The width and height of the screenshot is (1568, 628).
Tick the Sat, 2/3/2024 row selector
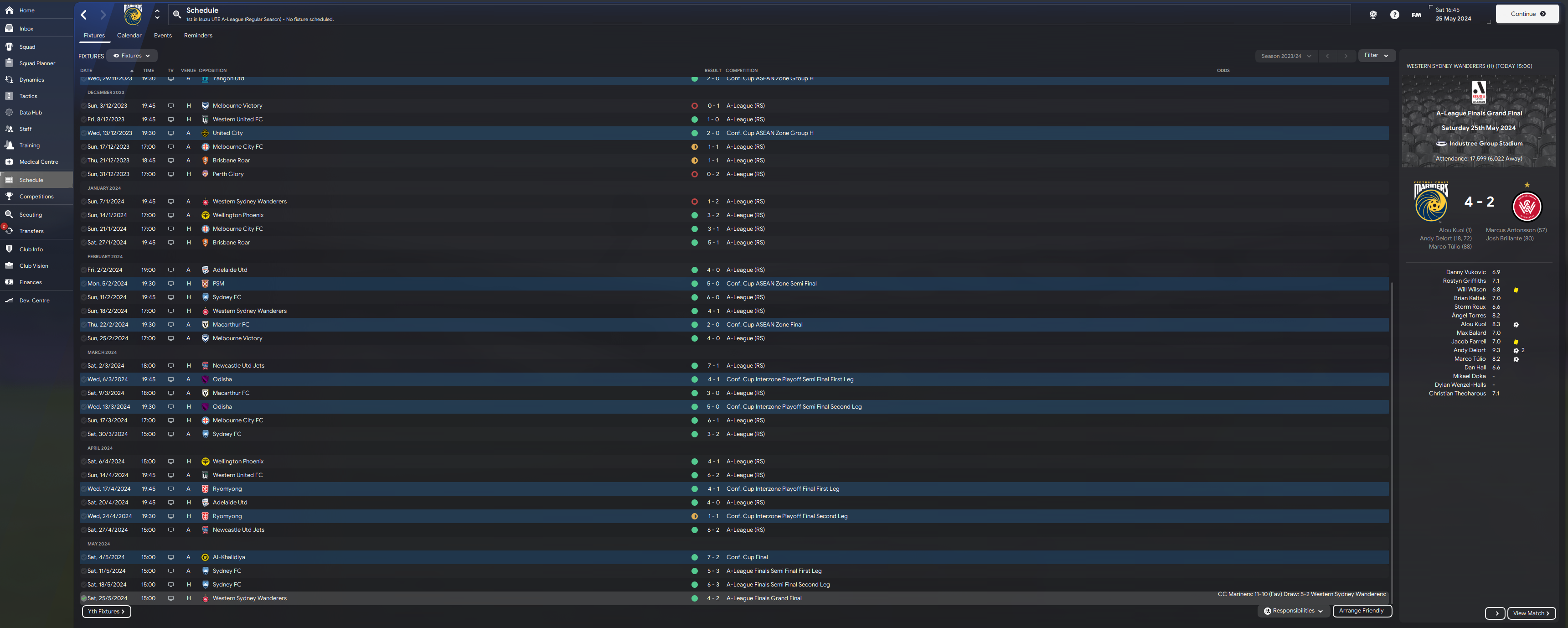(x=84, y=365)
